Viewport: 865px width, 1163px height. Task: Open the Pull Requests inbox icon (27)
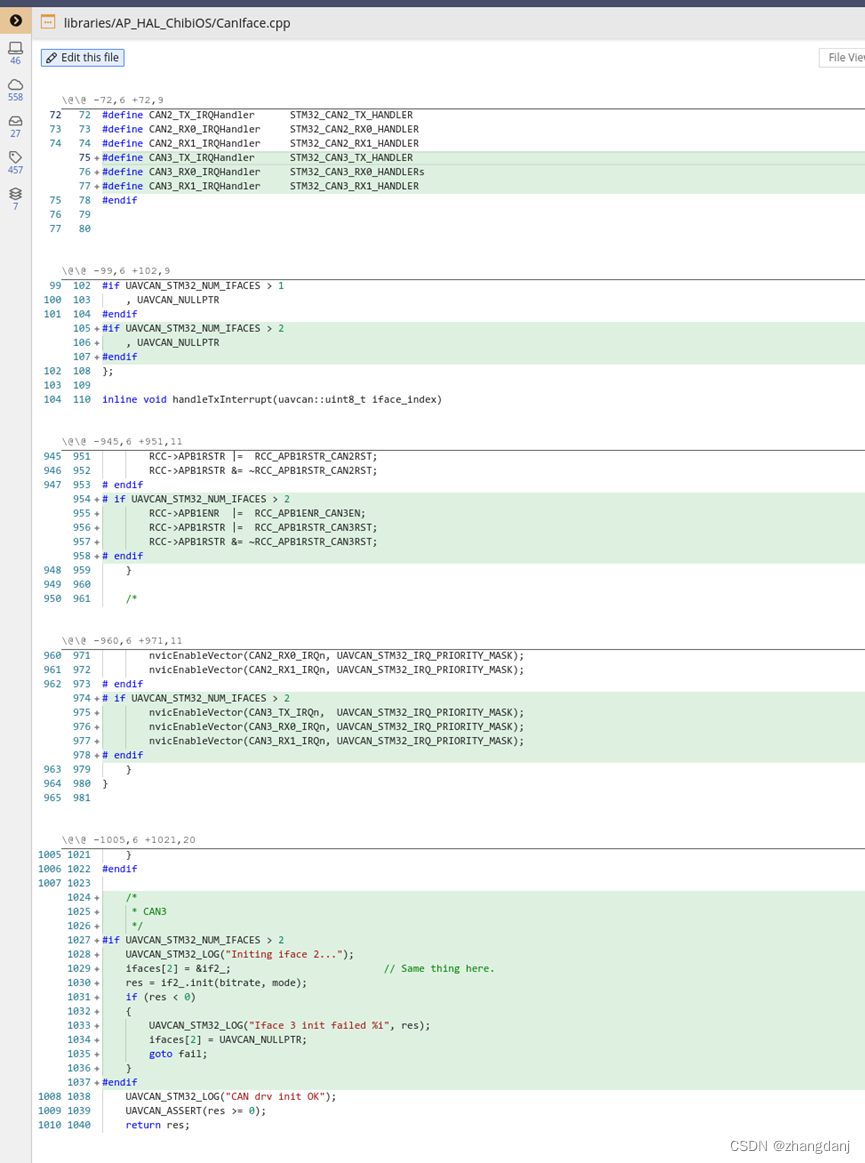pos(16,126)
